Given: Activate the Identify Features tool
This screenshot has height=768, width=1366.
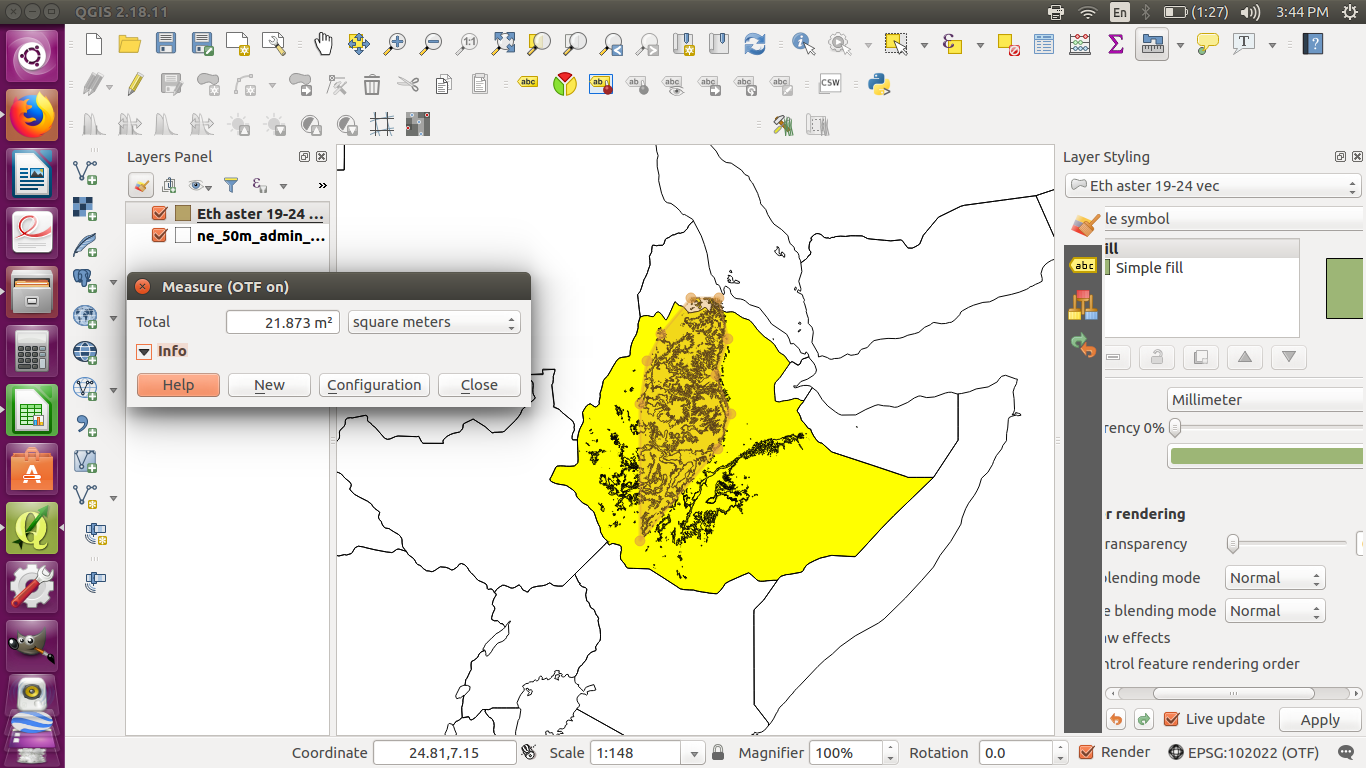Looking at the screenshot, I should click(803, 44).
